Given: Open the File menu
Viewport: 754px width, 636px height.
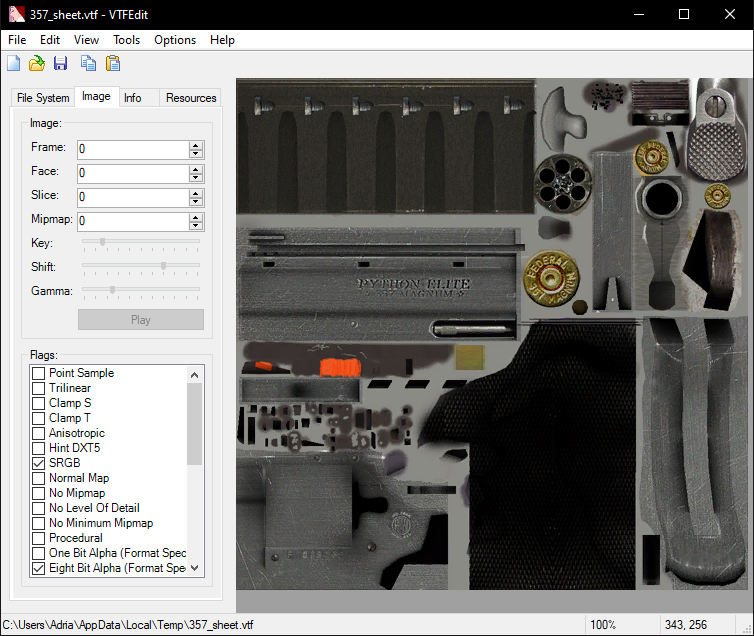Looking at the screenshot, I should click(17, 40).
